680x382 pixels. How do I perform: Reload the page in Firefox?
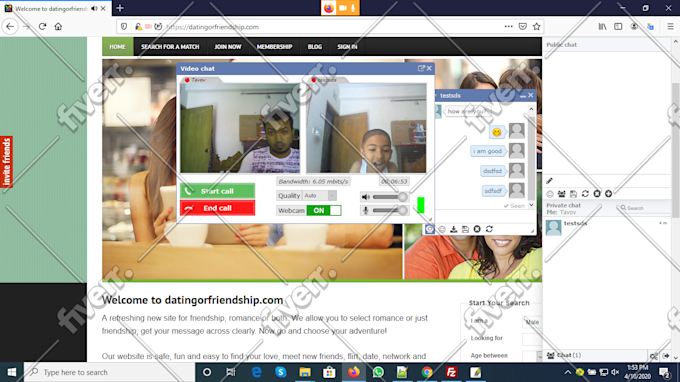tap(42, 26)
